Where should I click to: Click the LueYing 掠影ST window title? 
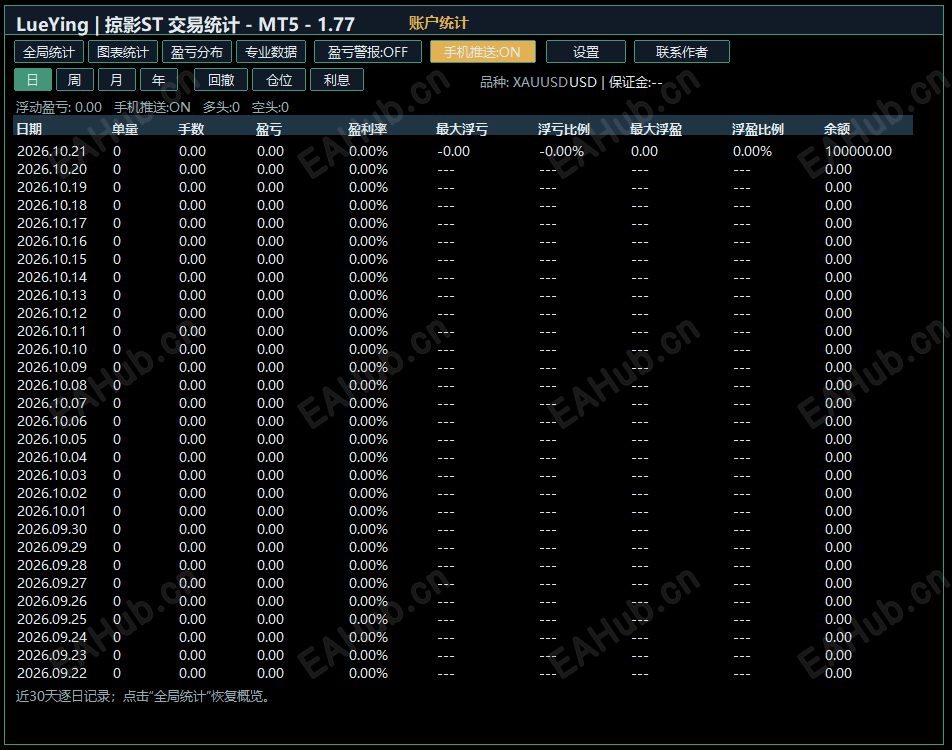pyautogui.click(x=185, y=25)
